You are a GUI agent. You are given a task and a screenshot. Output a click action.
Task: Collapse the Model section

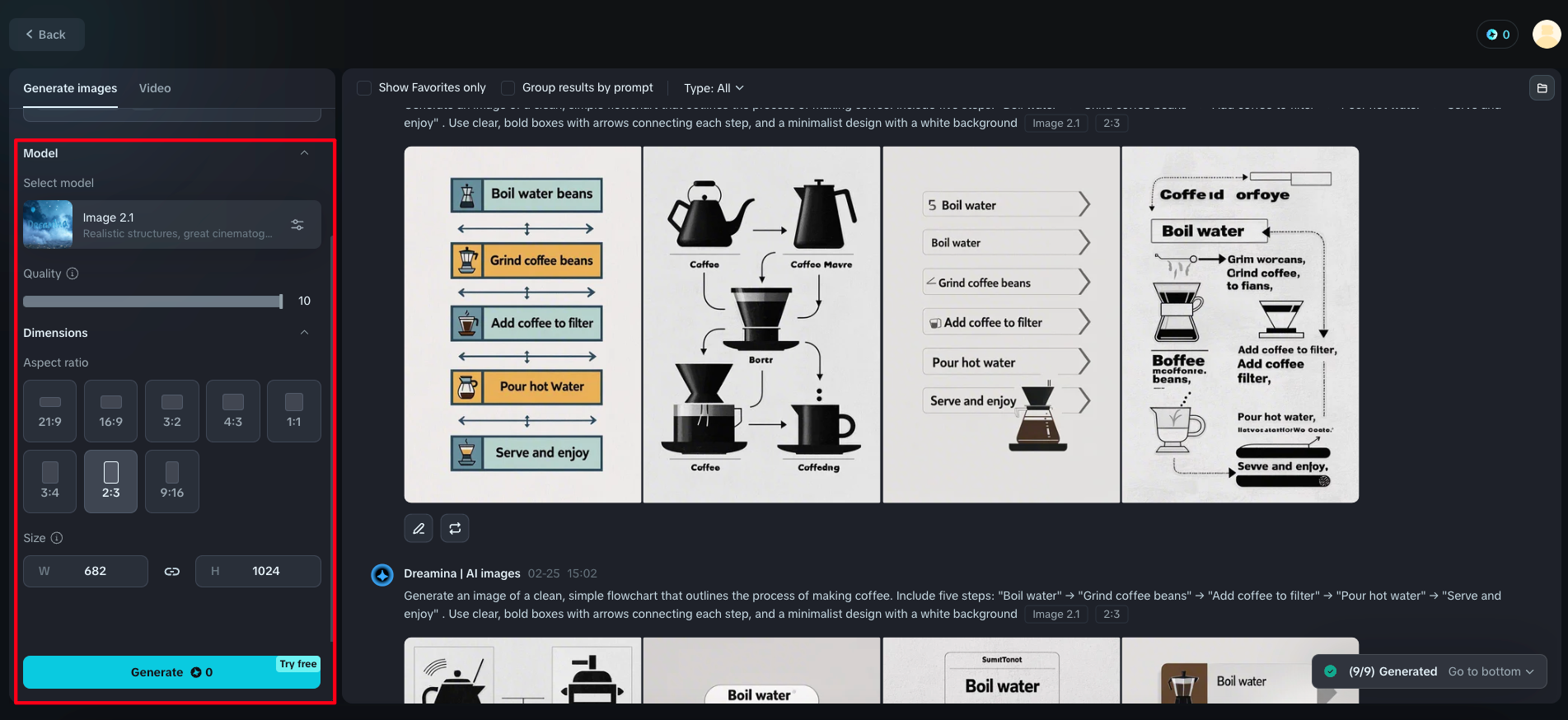304,153
